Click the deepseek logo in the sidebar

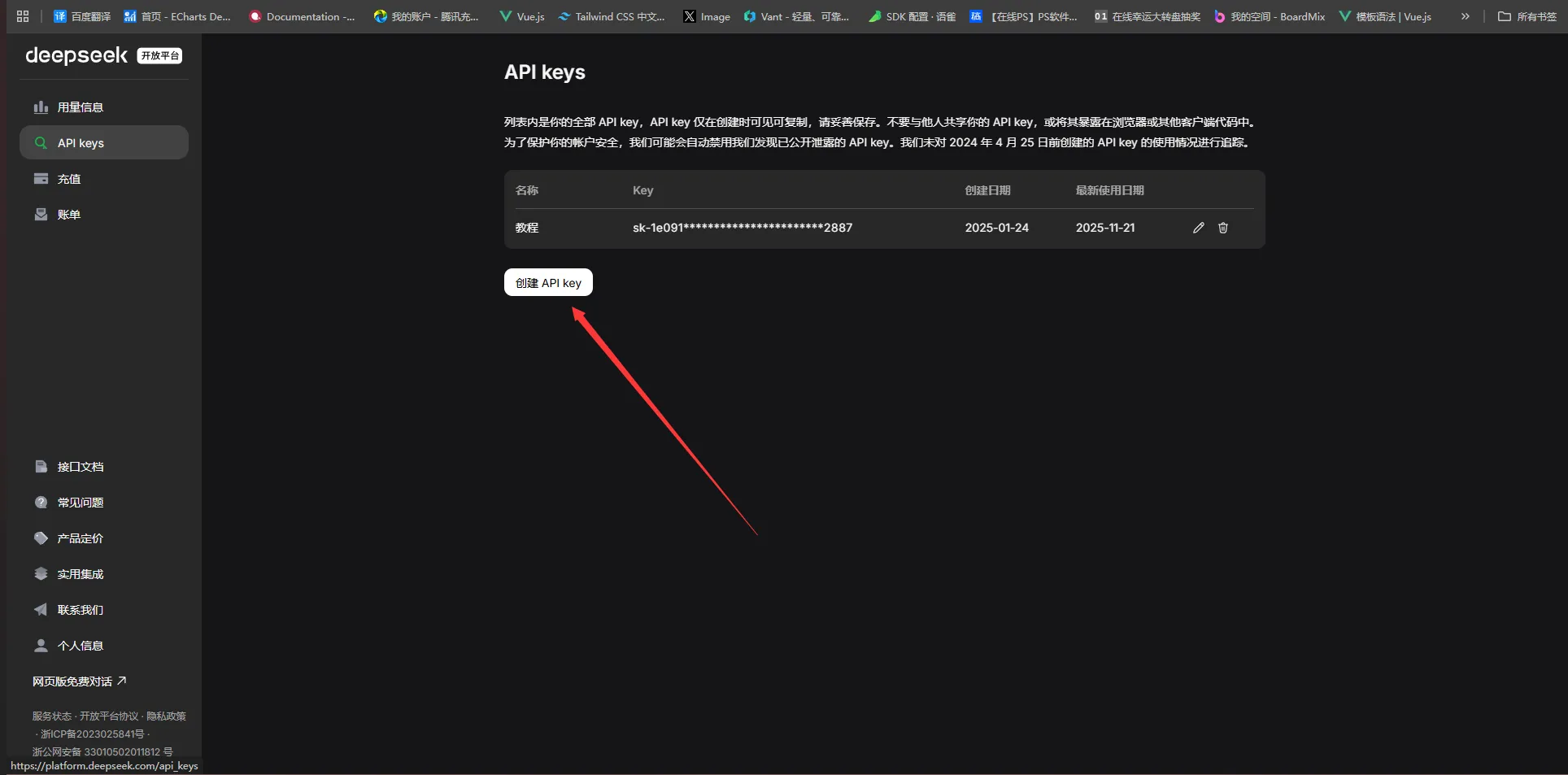(x=76, y=55)
